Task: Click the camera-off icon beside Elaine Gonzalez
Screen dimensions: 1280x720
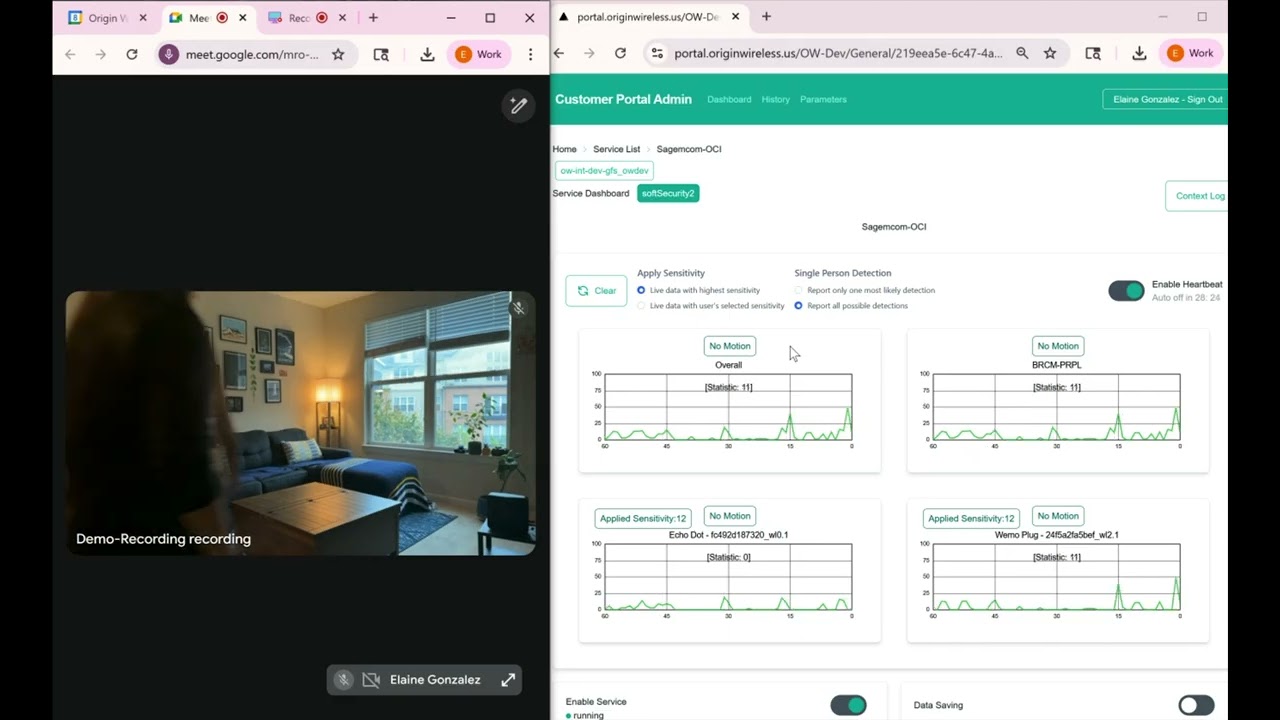Action: pyautogui.click(x=371, y=680)
